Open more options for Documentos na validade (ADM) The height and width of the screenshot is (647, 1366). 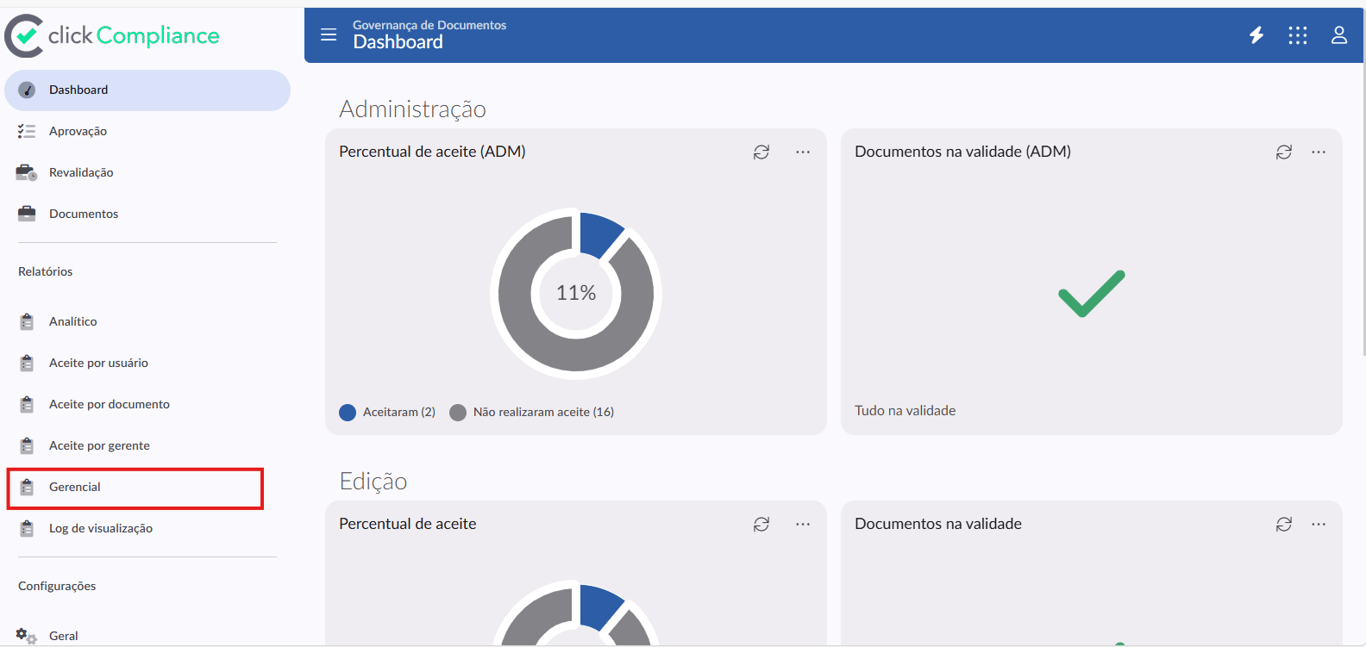pyautogui.click(x=1319, y=152)
